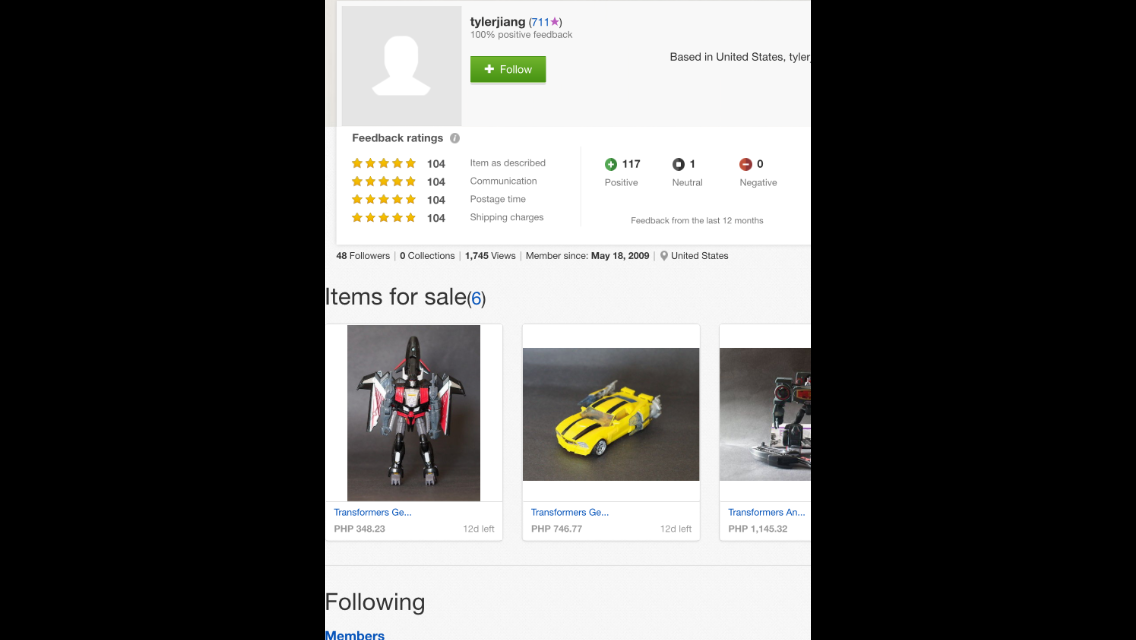Click the 117 Positive feedback count
Image resolution: width=1136 pixels, height=640 pixels.
click(x=631, y=165)
